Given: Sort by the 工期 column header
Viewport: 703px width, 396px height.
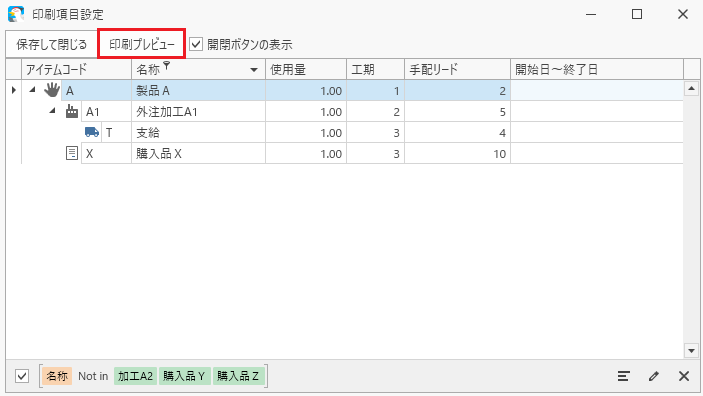Looking at the screenshot, I should coord(375,70).
